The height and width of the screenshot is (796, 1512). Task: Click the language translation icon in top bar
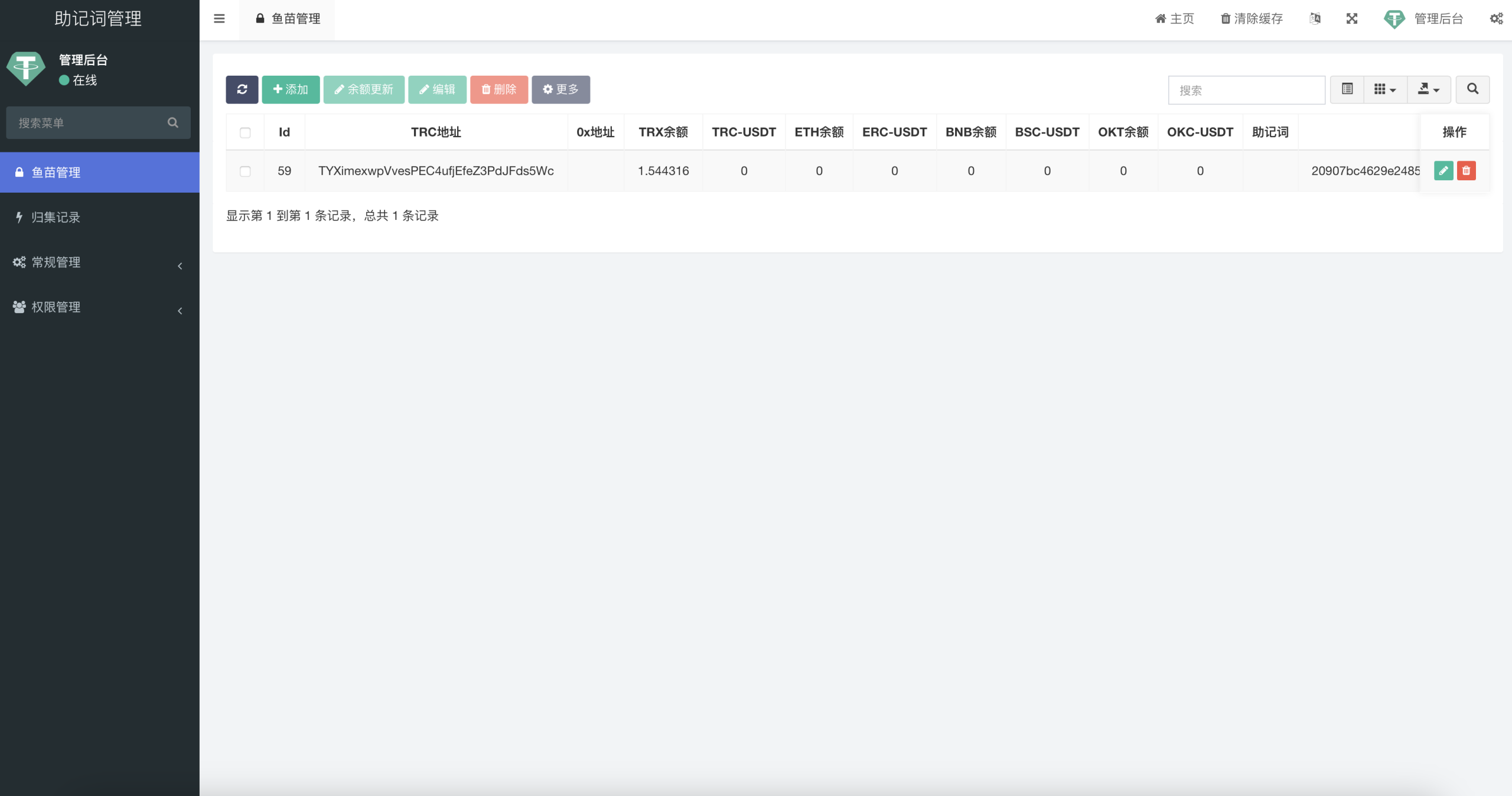pos(1315,18)
